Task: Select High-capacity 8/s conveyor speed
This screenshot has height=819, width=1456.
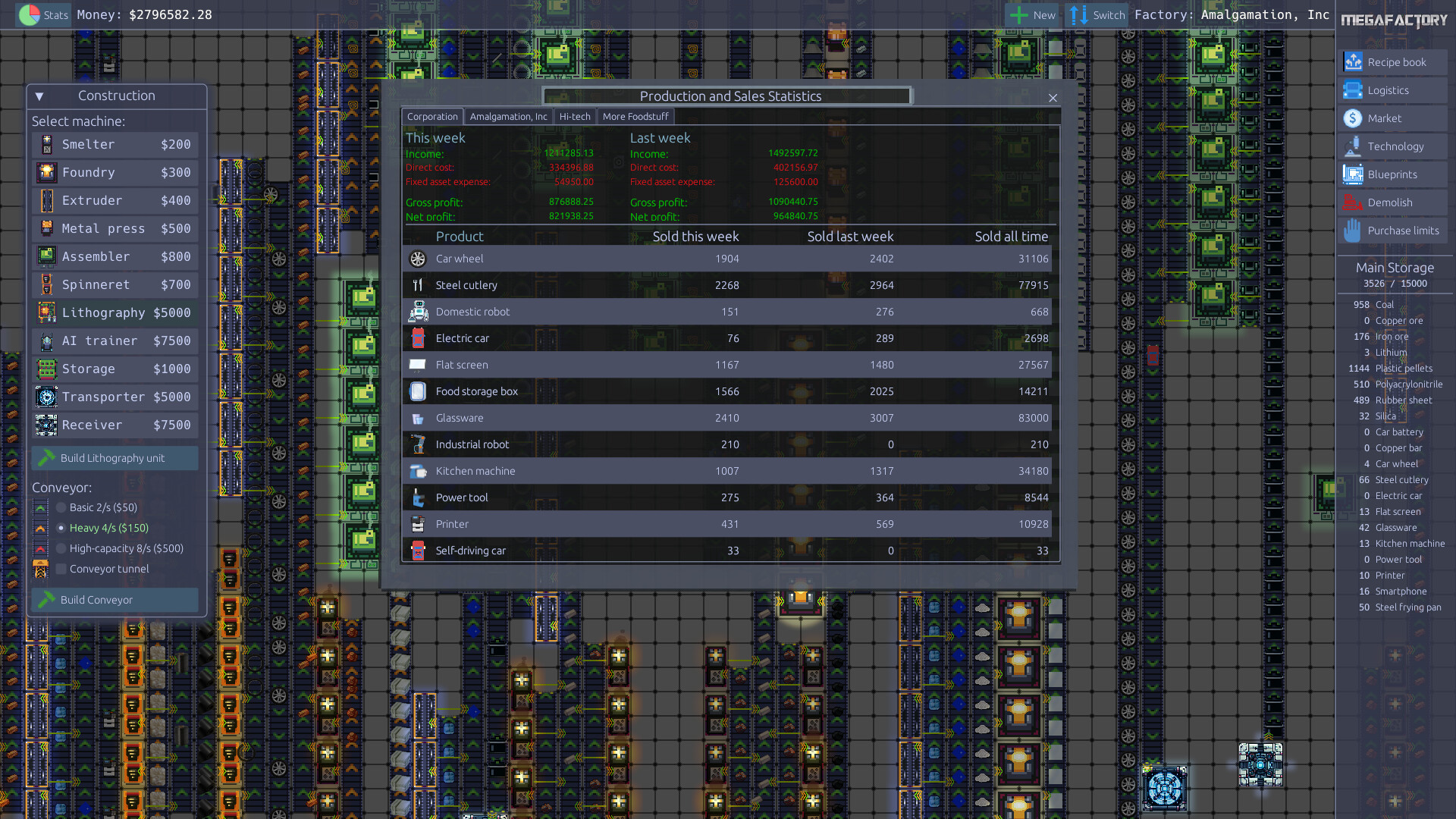Action: click(61, 548)
